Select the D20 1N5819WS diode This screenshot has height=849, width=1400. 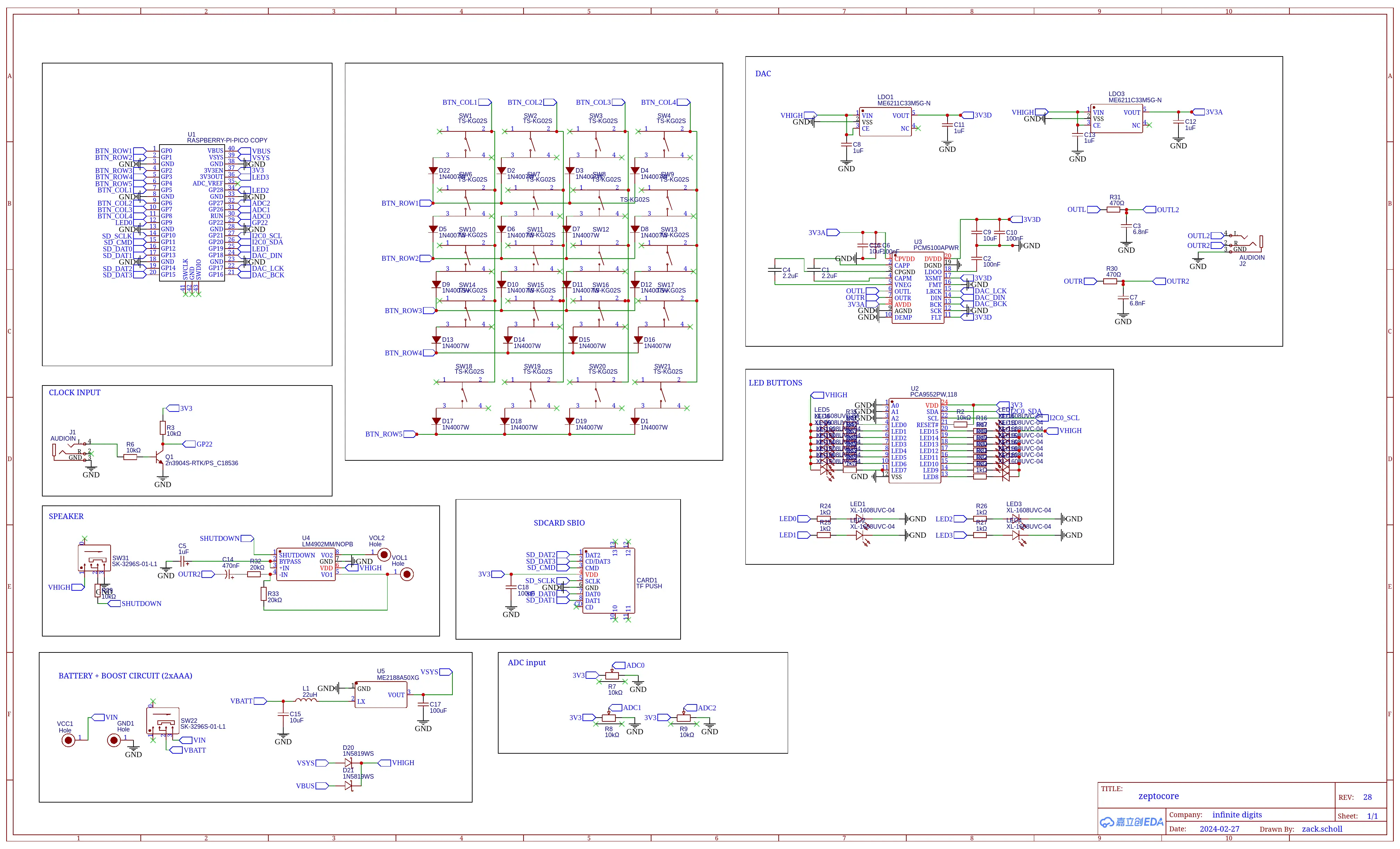click(x=348, y=763)
